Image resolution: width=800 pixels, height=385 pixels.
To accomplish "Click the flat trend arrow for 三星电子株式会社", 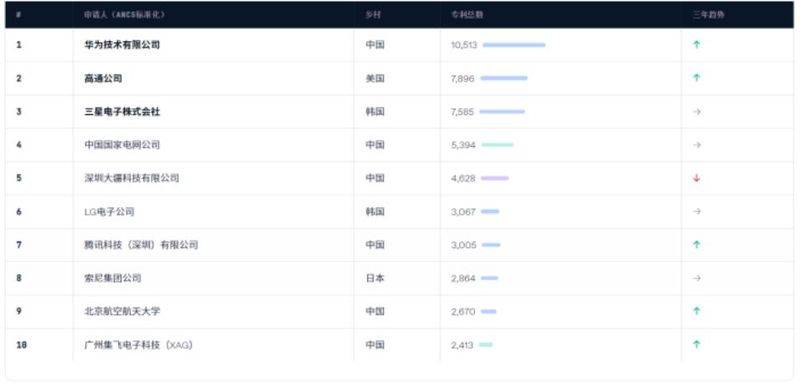I will [x=697, y=112].
